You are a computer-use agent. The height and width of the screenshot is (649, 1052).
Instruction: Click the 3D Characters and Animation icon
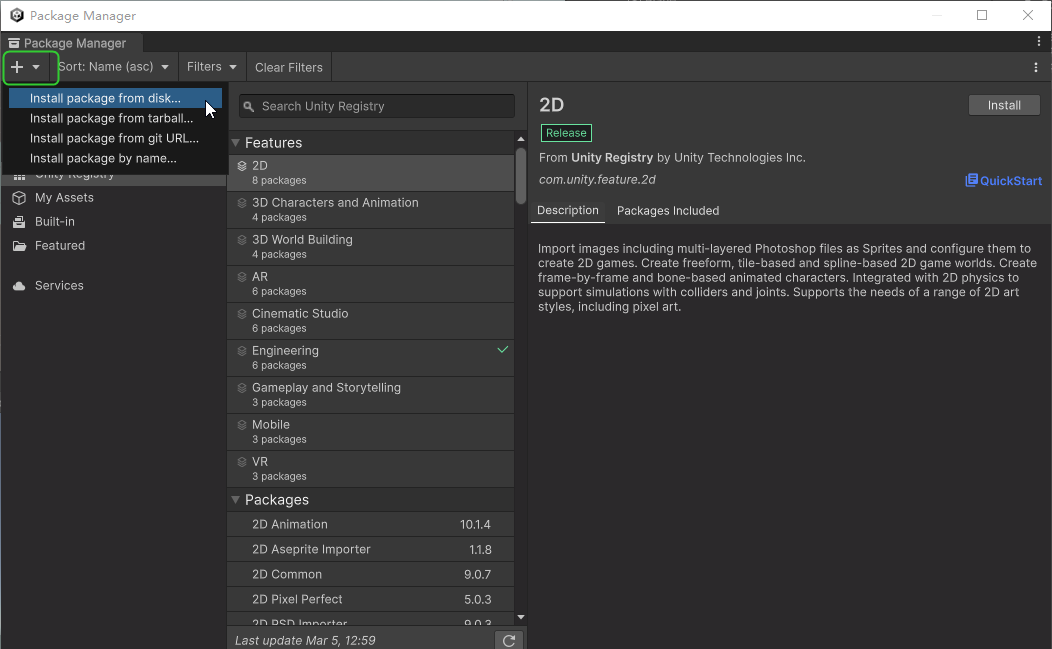pos(242,203)
